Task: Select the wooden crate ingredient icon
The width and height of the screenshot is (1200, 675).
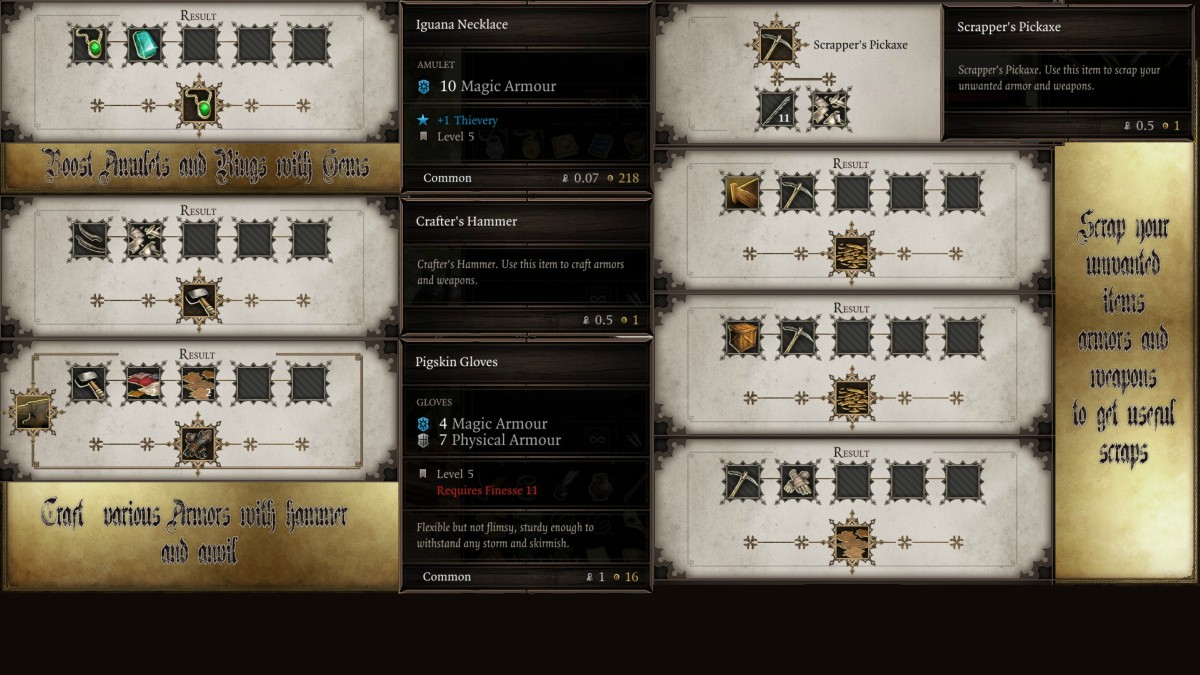Action: [743, 338]
